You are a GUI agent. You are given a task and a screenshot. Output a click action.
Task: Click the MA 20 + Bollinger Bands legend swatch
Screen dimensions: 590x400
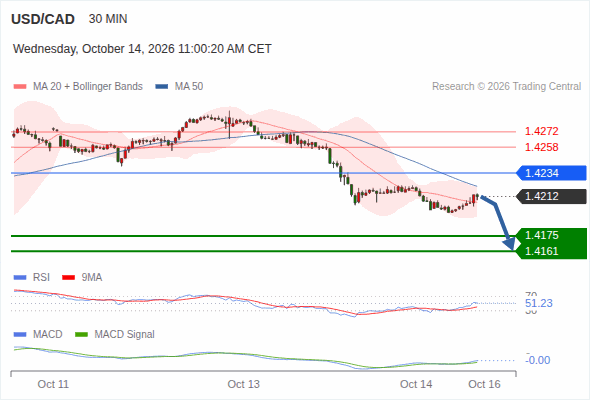[20, 87]
